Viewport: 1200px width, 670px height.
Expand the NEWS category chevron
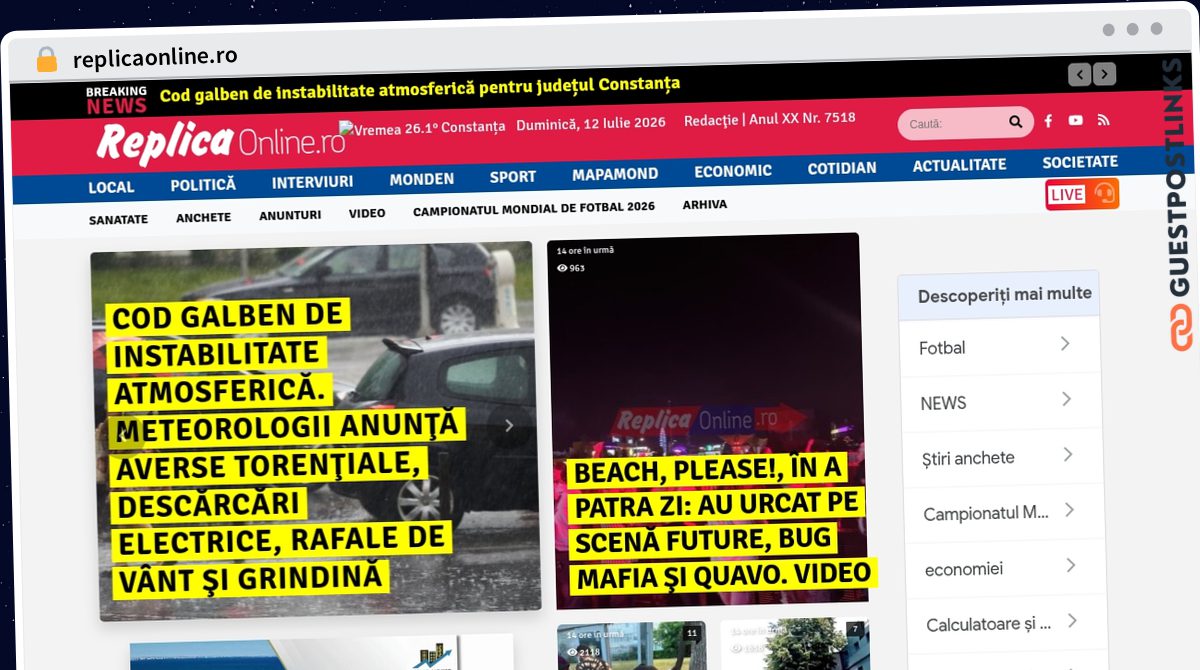point(1067,399)
